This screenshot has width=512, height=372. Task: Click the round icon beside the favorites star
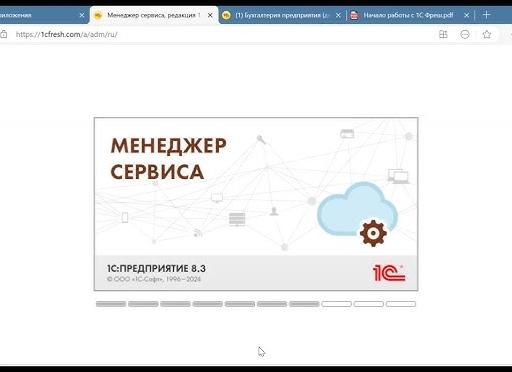(465, 34)
